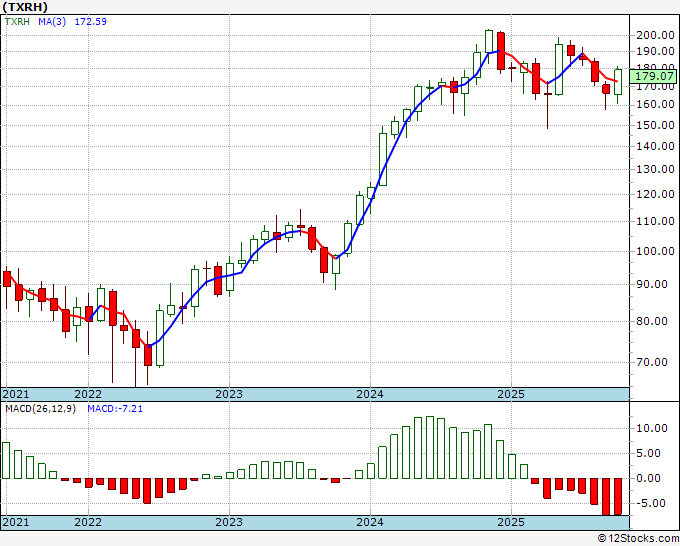The height and width of the screenshot is (546, 680).
Task: Click the 140.00 price axis label
Action: [655, 146]
